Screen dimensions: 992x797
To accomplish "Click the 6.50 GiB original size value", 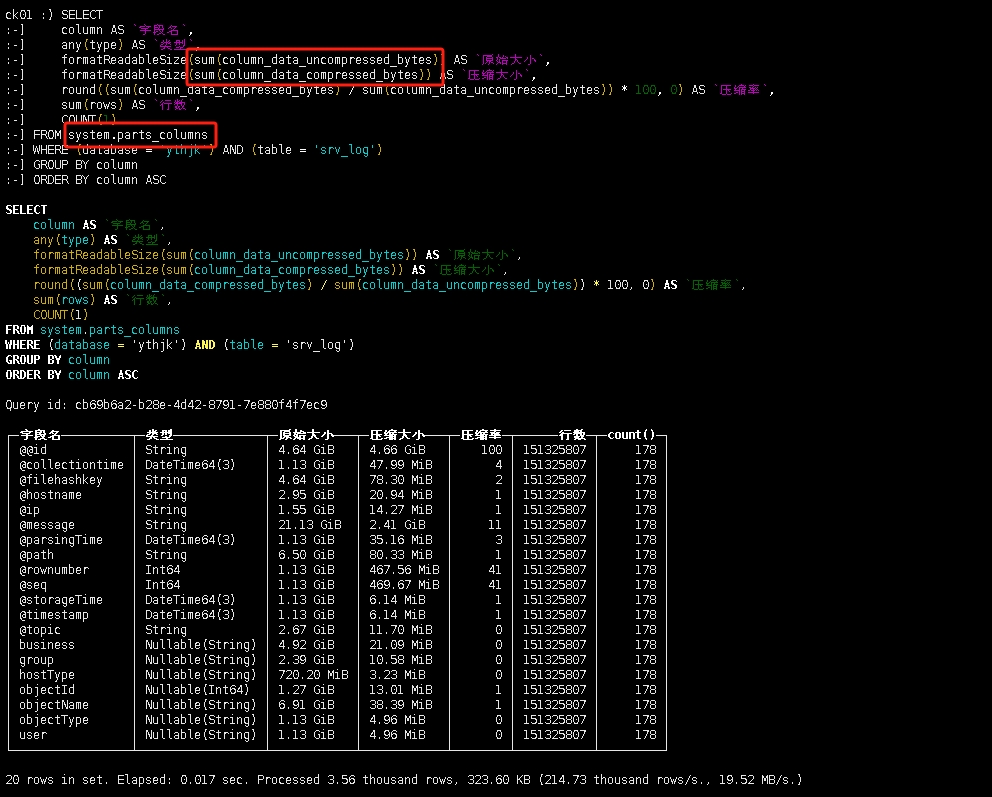I will coord(306,555).
